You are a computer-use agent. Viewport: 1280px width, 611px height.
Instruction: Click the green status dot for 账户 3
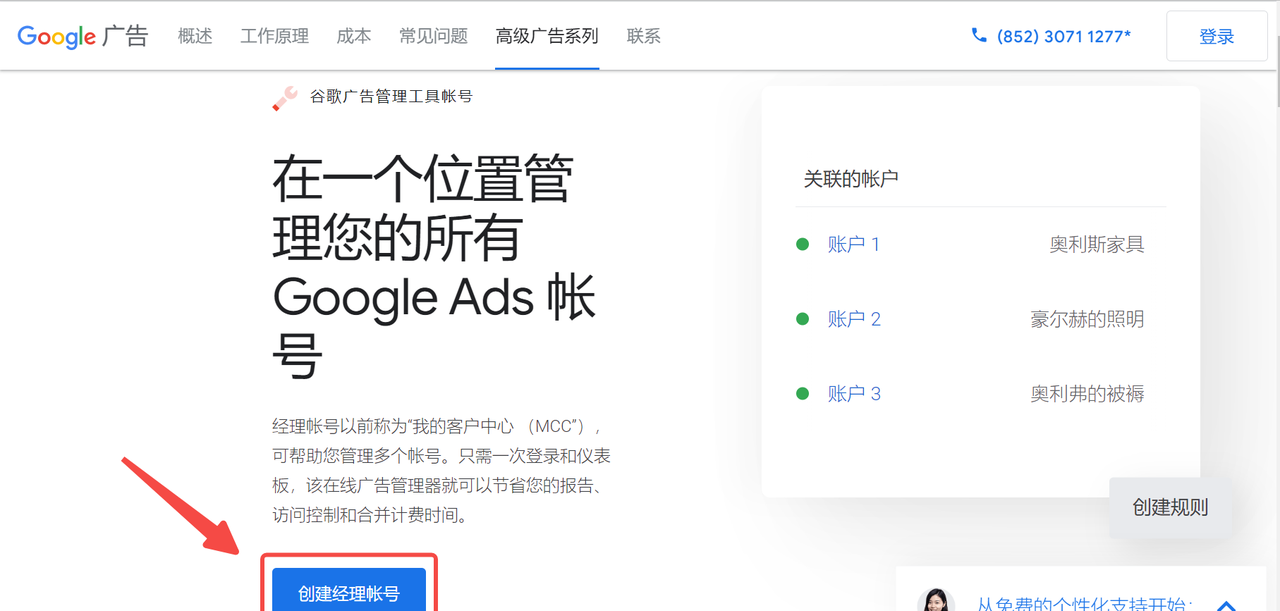pyautogui.click(x=802, y=394)
